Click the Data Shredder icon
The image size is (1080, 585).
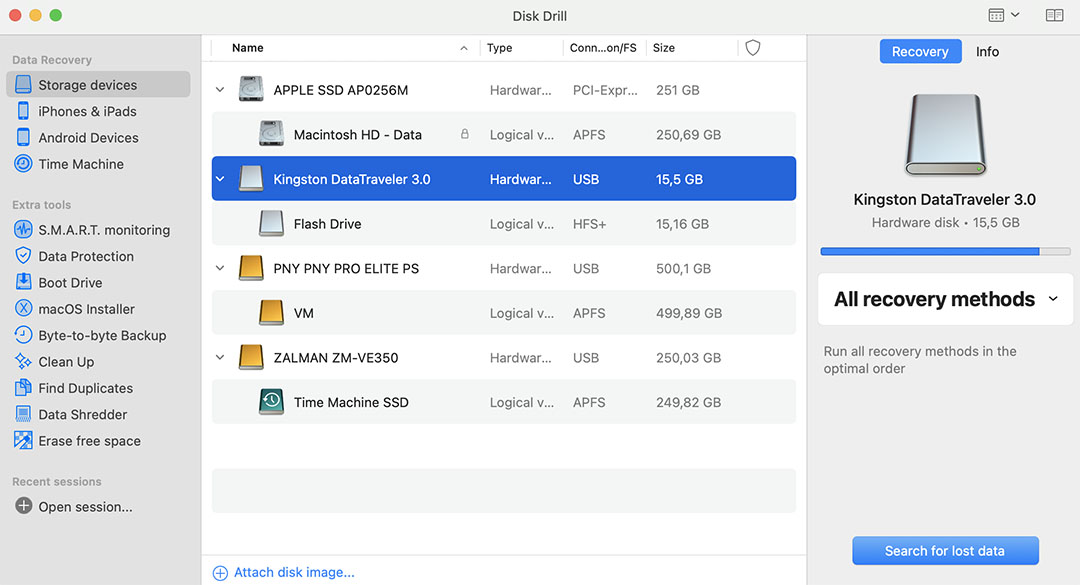(x=23, y=413)
